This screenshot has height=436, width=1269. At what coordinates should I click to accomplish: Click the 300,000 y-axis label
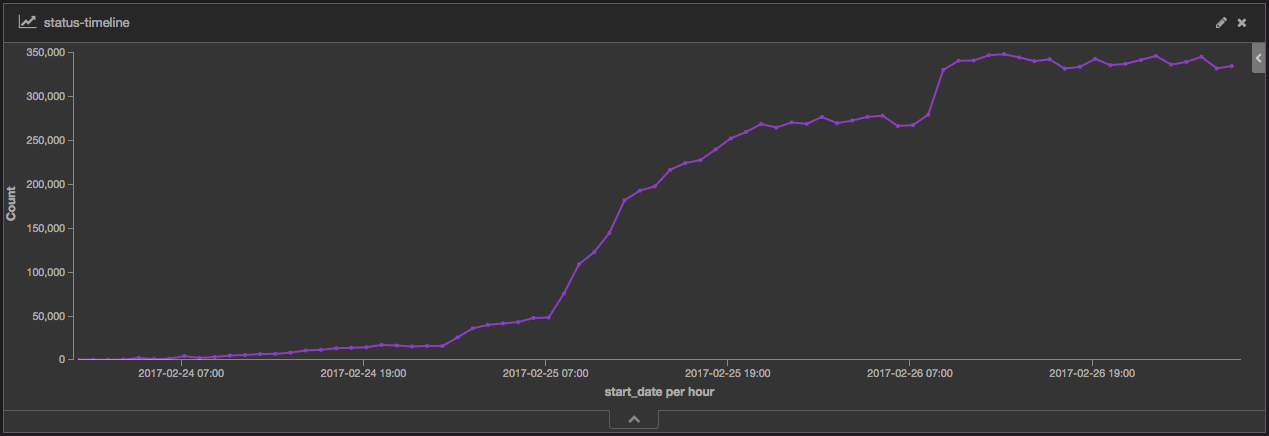tap(45, 96)
